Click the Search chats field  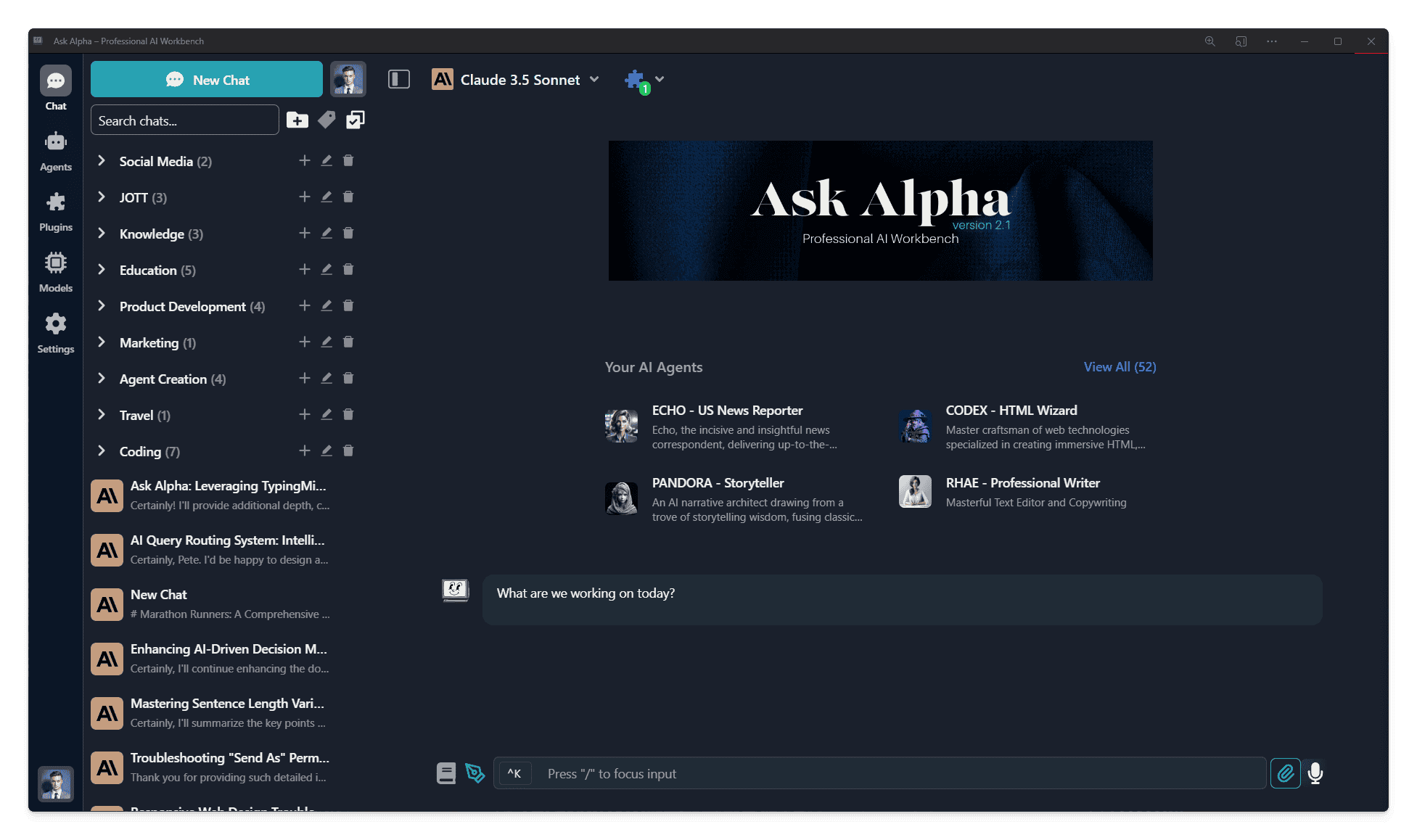tap(185, 120)
